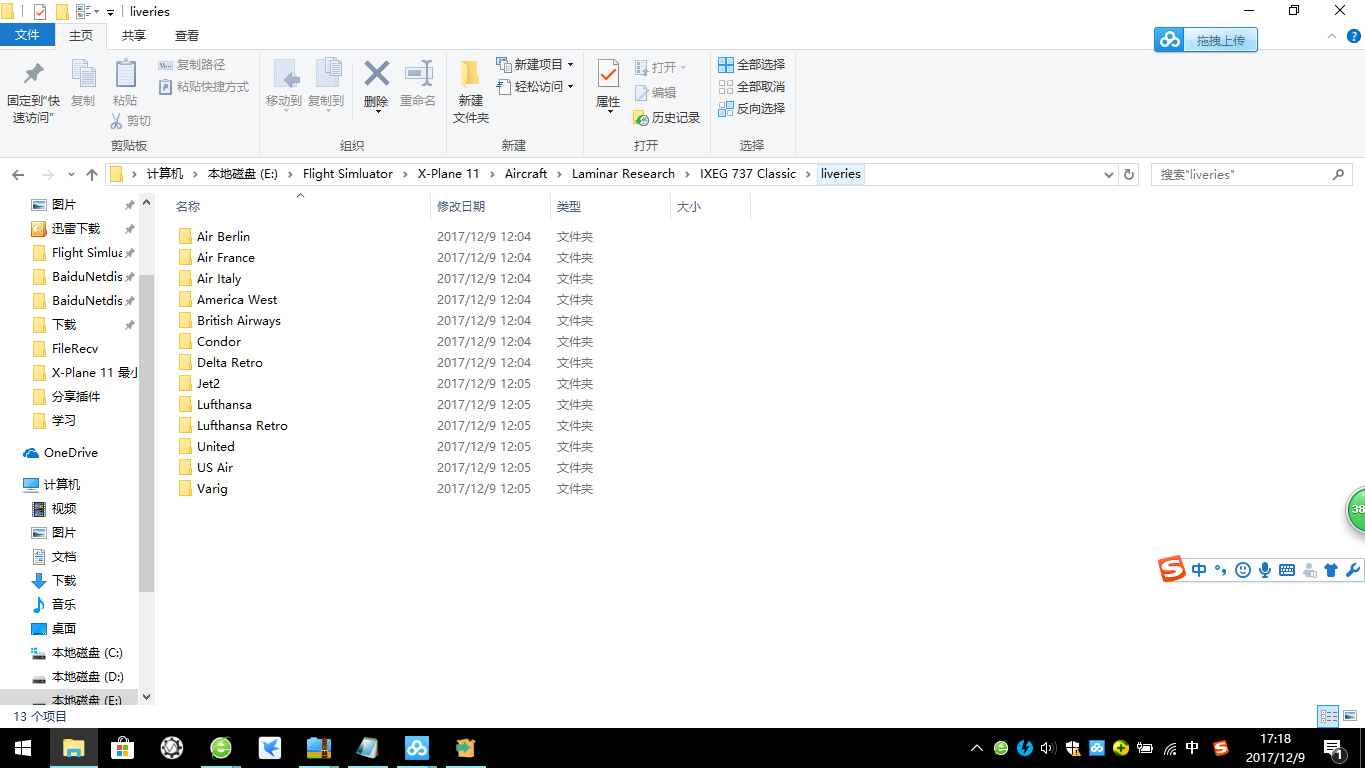Click IXEG 737 Classic in address path
Image resolution: width=1365 pixels, height=768 pixels.
point(748,174)
